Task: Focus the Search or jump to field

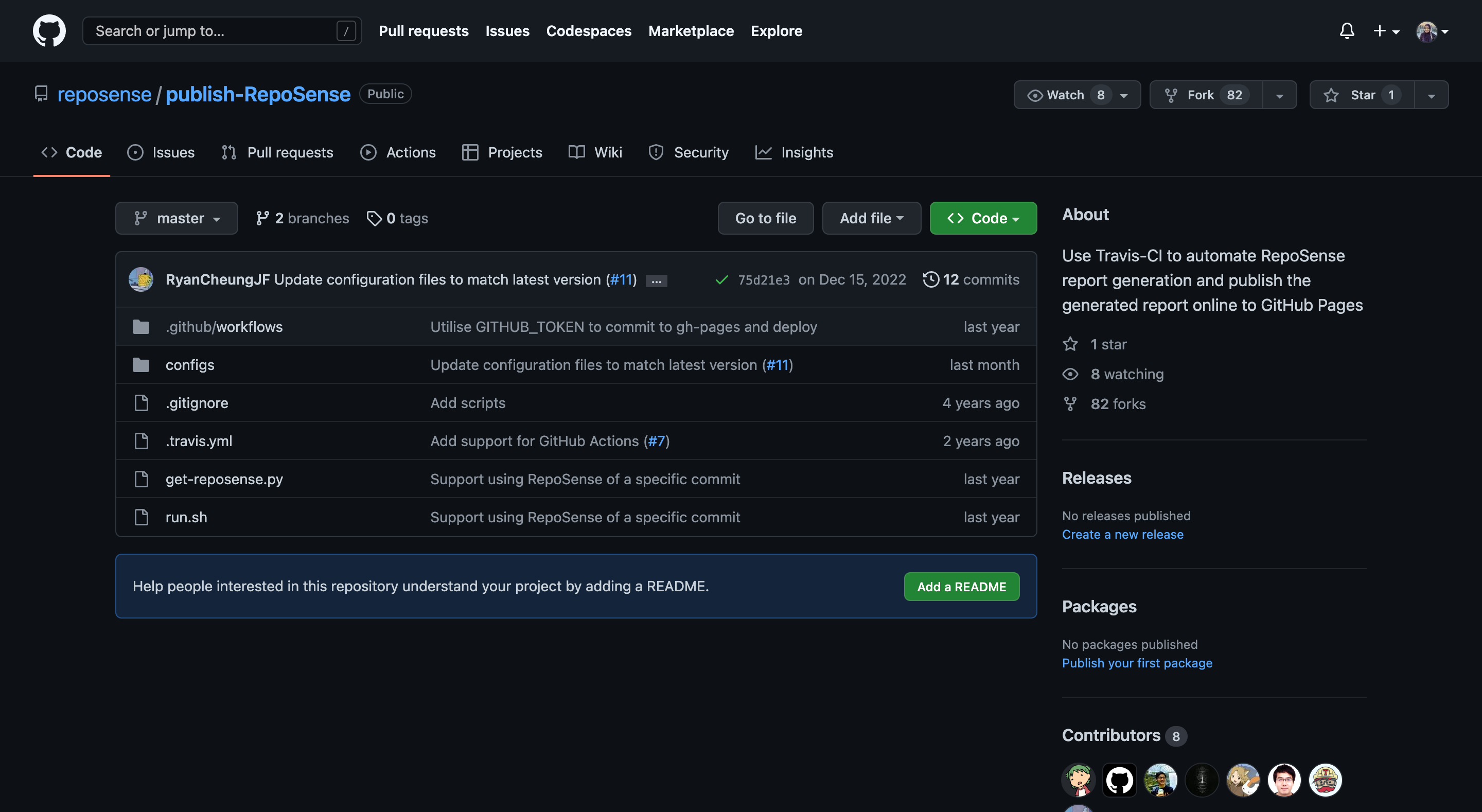Action: (x=213, y=30)
